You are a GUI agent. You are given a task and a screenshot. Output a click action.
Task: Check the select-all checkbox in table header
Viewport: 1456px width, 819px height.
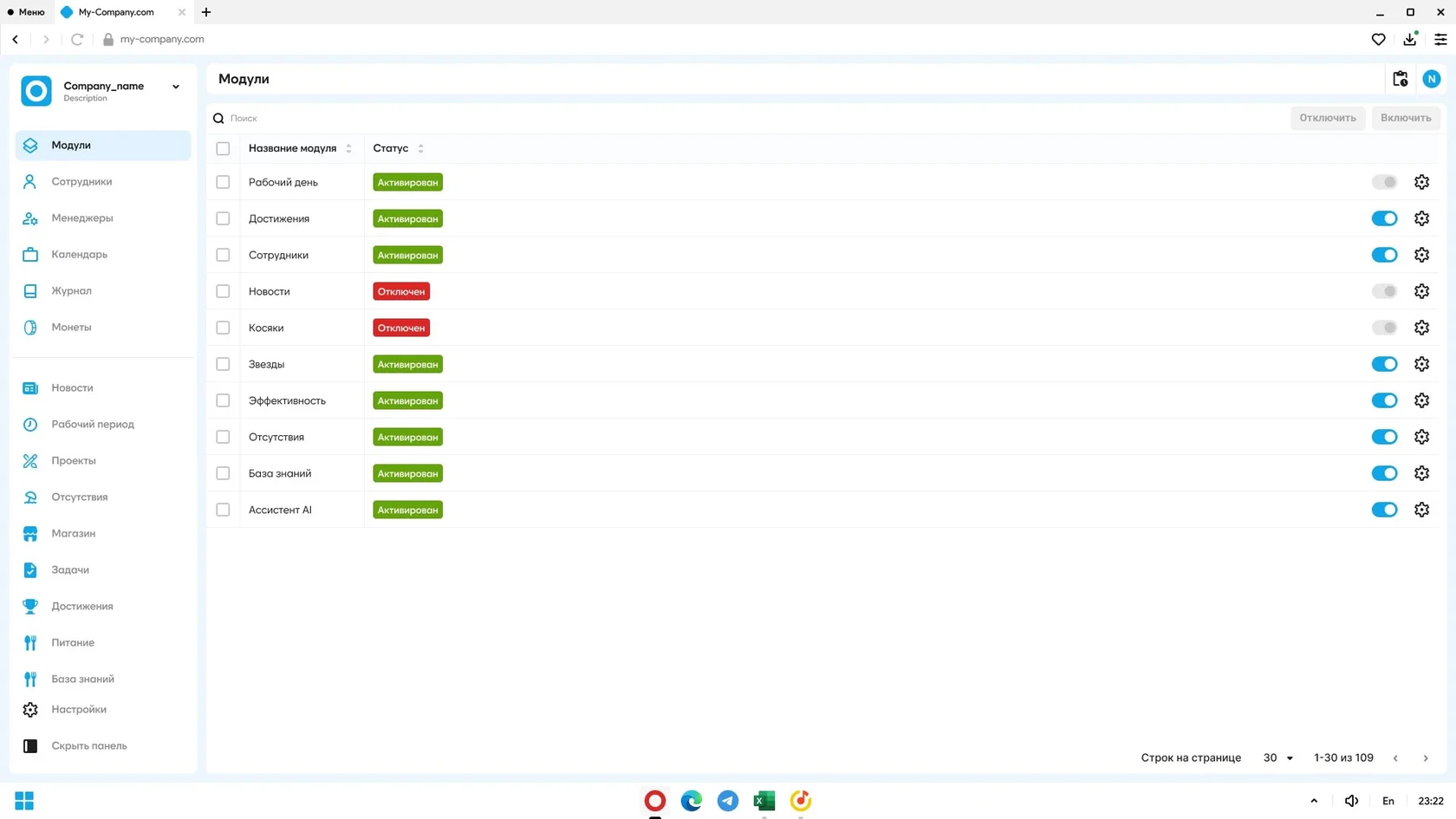(223, 148)
